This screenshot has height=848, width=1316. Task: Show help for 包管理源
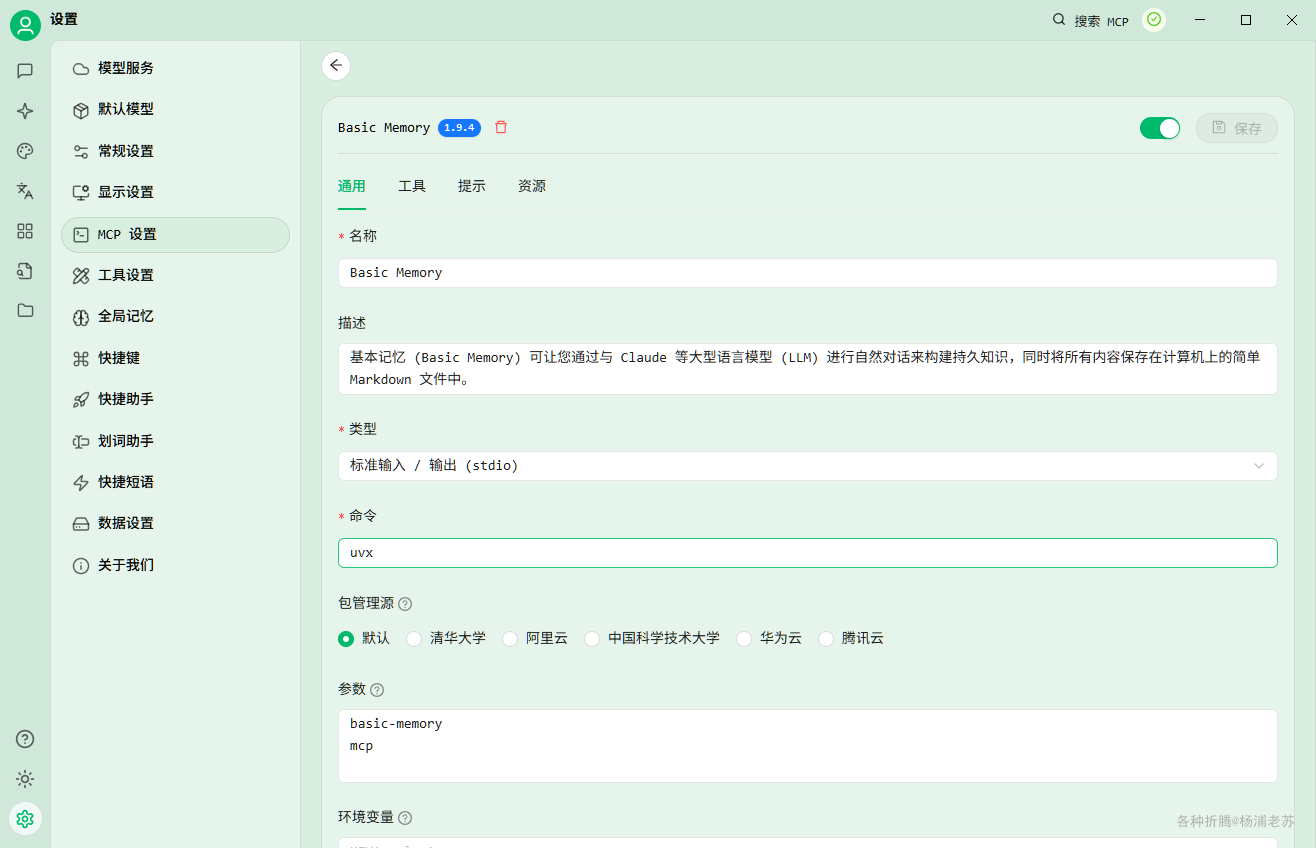[x=405, y=604]
